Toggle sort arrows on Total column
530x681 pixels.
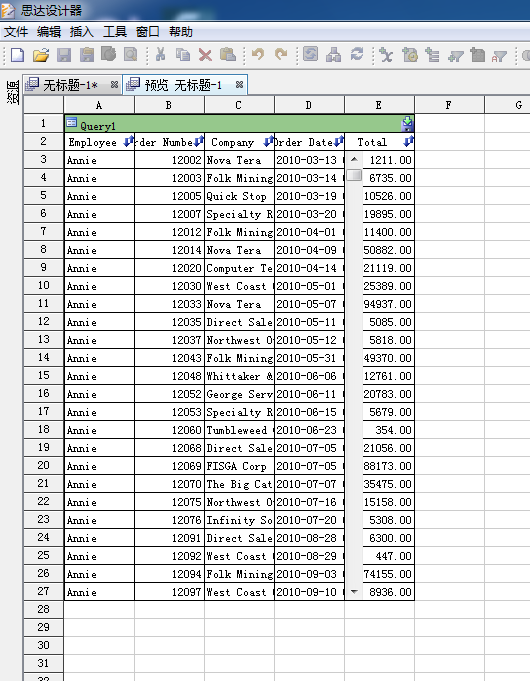click(x=409, y=142)
